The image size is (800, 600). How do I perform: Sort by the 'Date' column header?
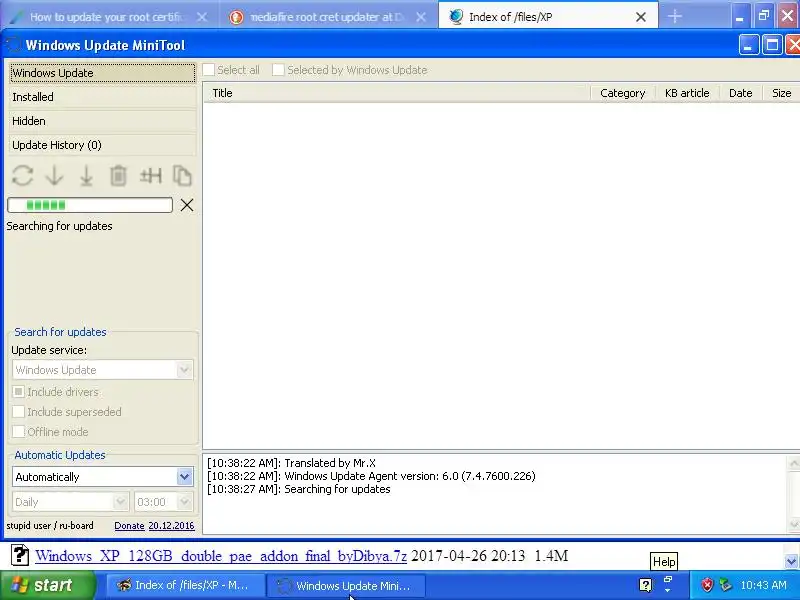tap(741, 93)
